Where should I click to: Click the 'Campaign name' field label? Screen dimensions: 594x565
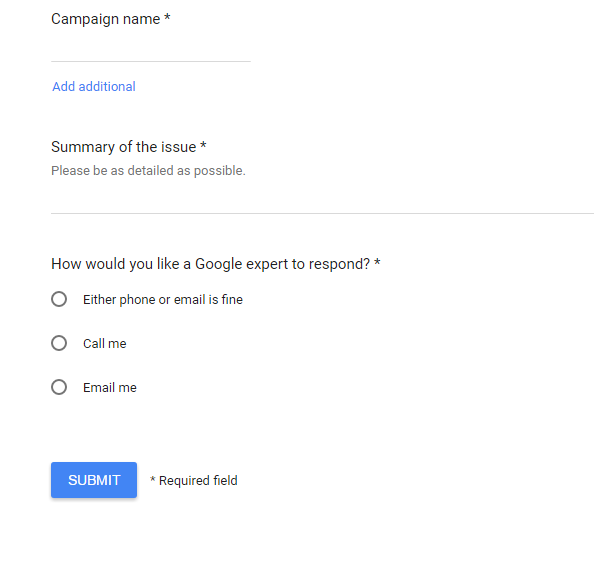106,19
